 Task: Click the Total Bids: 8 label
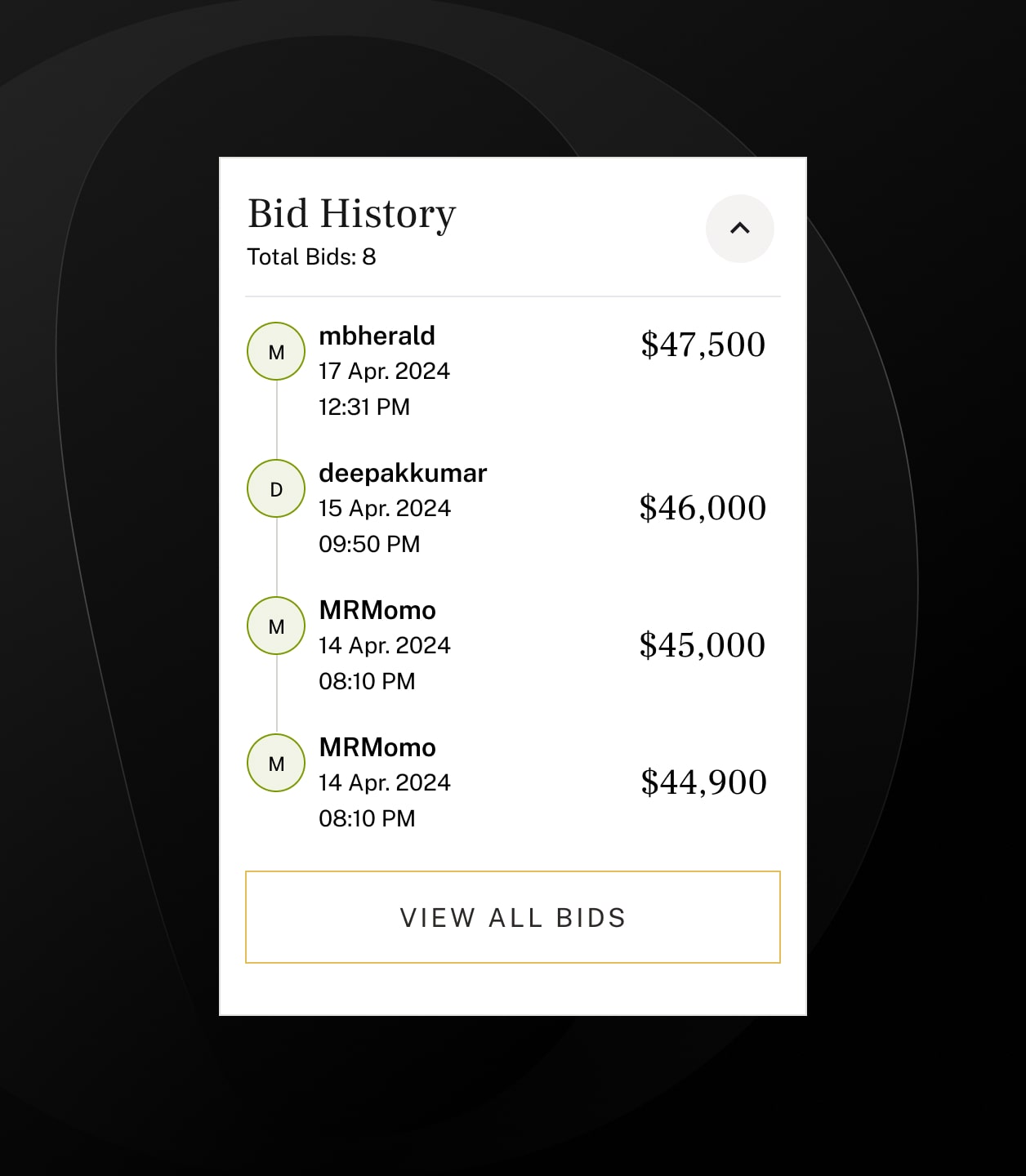coord(311,257)
